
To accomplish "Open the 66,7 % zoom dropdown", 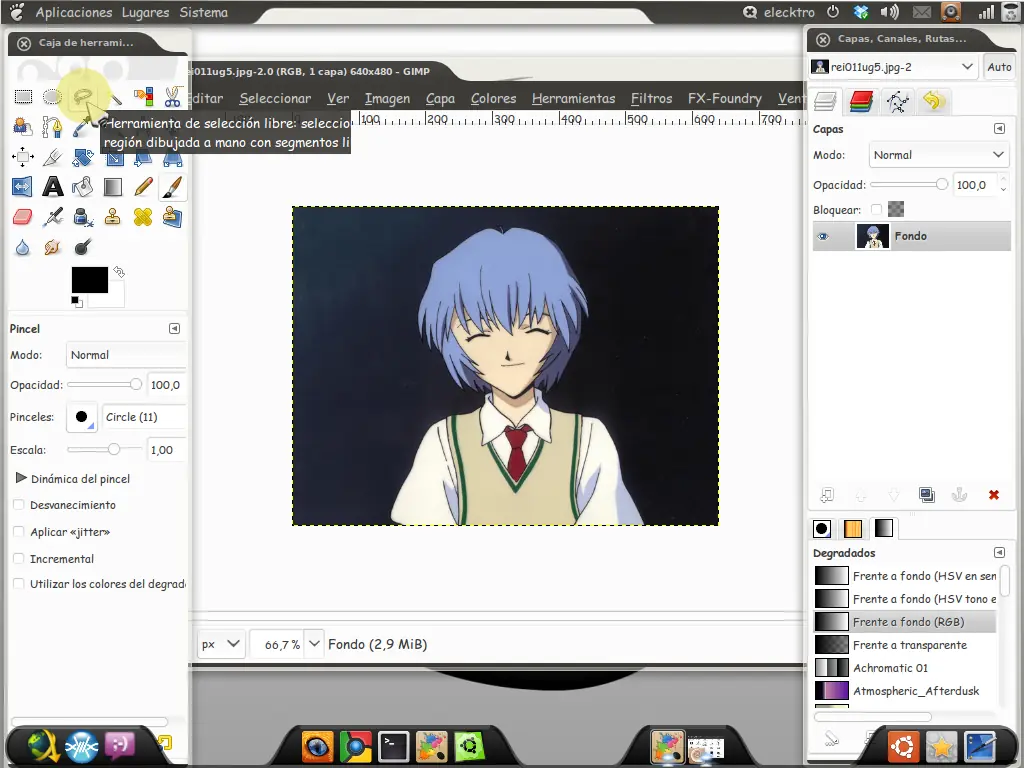I will click(314, 644).
